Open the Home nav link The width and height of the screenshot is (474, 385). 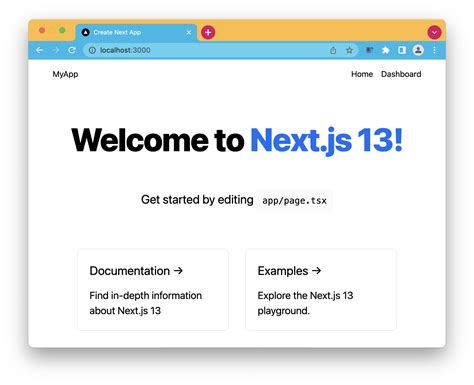tap(362, 74)
